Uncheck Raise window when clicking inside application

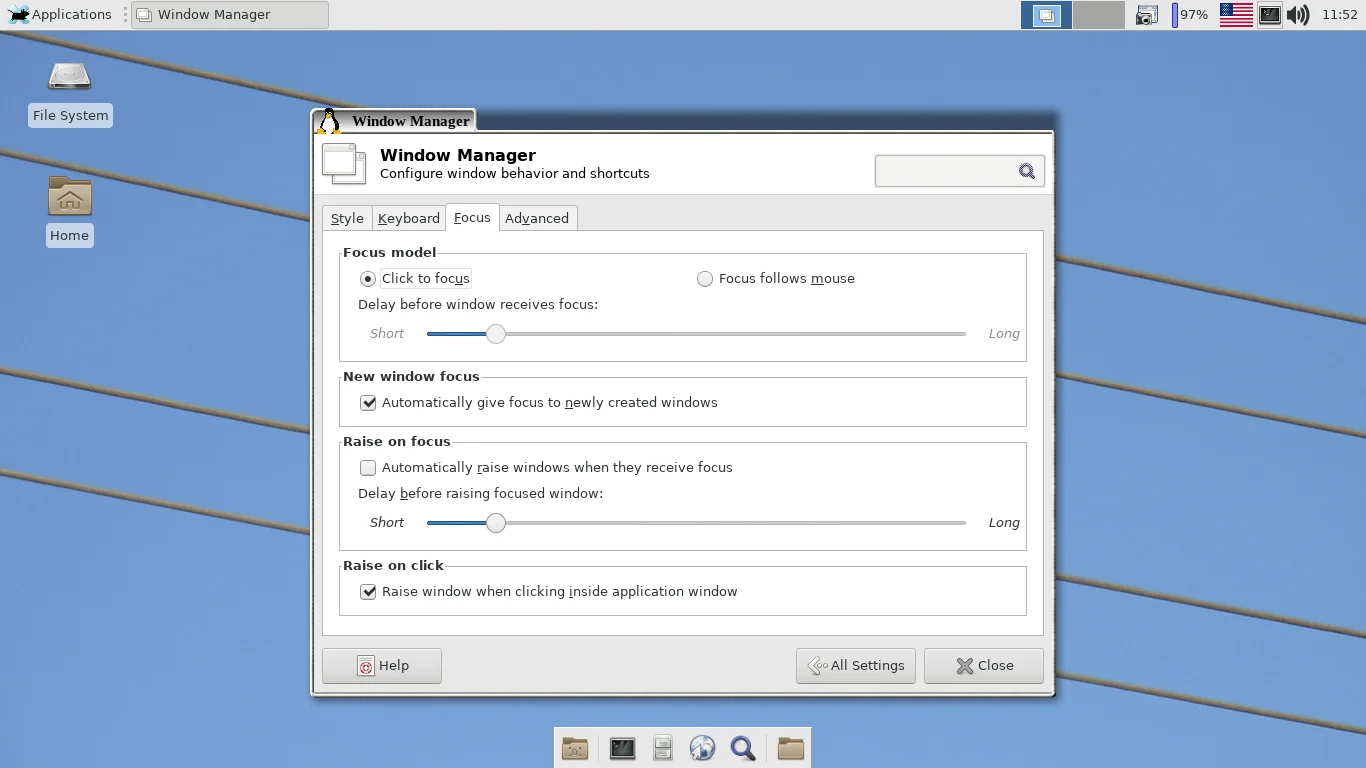pos(368,592)
